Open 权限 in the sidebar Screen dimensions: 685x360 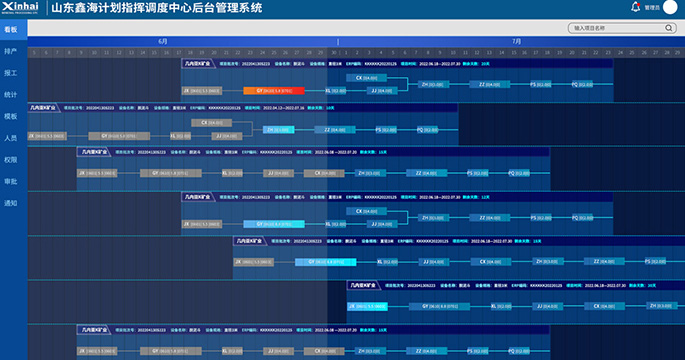click(11, 159)
